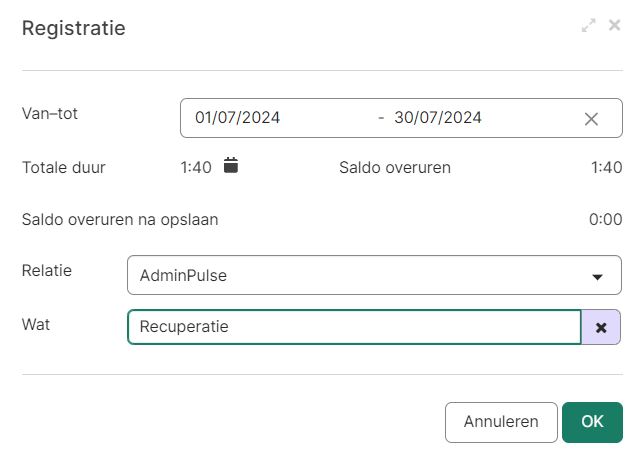
Task: Click the Wat label
Action: [x=36, y=325]
